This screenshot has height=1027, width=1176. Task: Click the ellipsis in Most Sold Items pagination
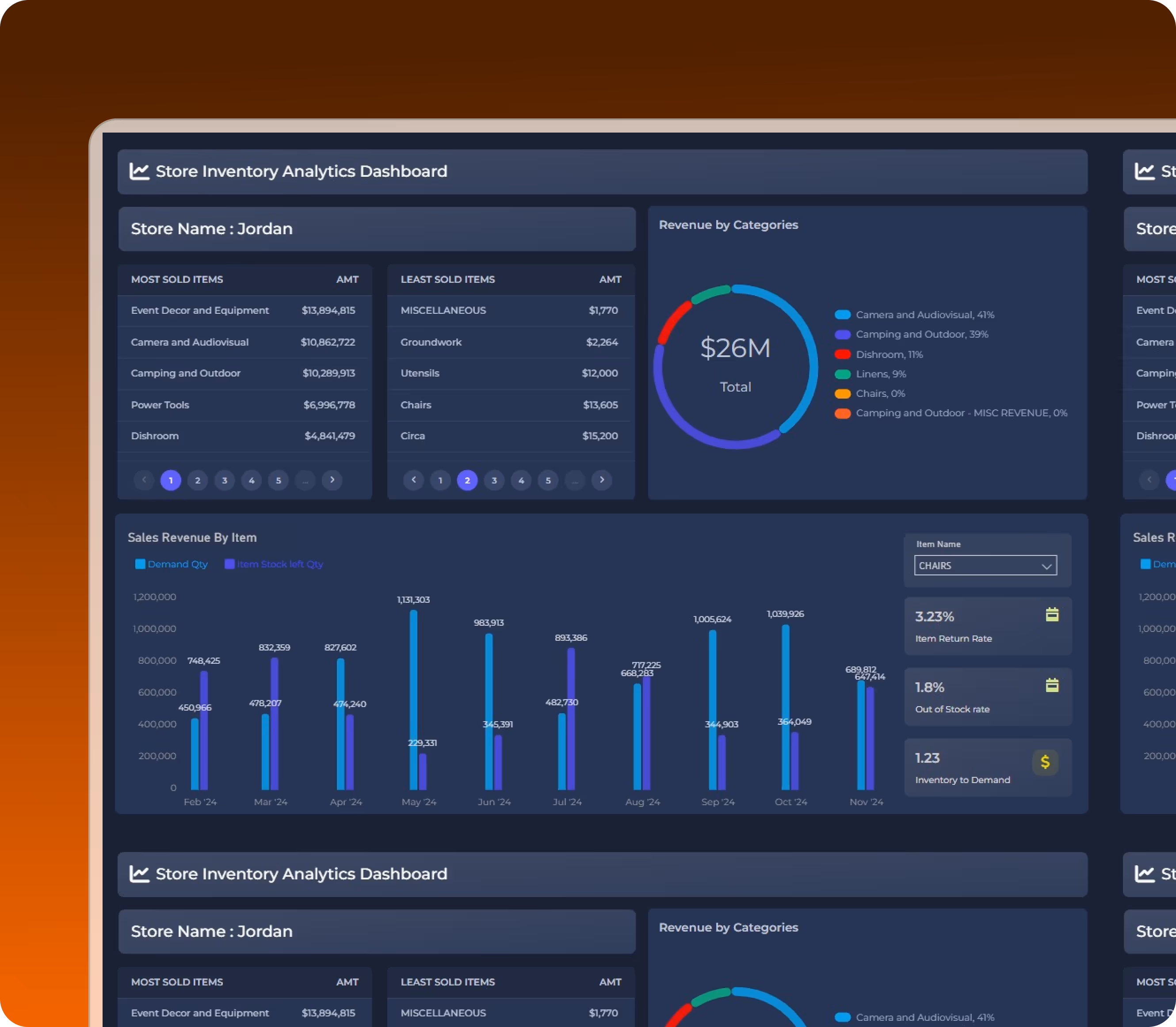[305, 480]
